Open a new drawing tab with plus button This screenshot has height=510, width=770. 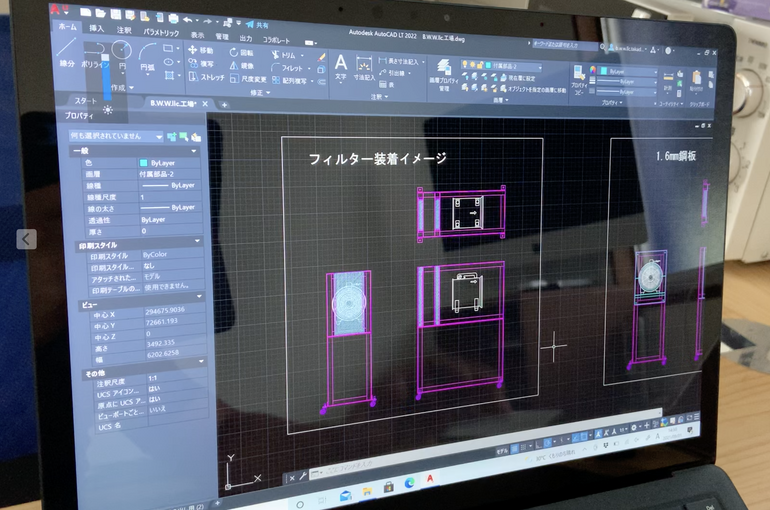coord(224,105)
